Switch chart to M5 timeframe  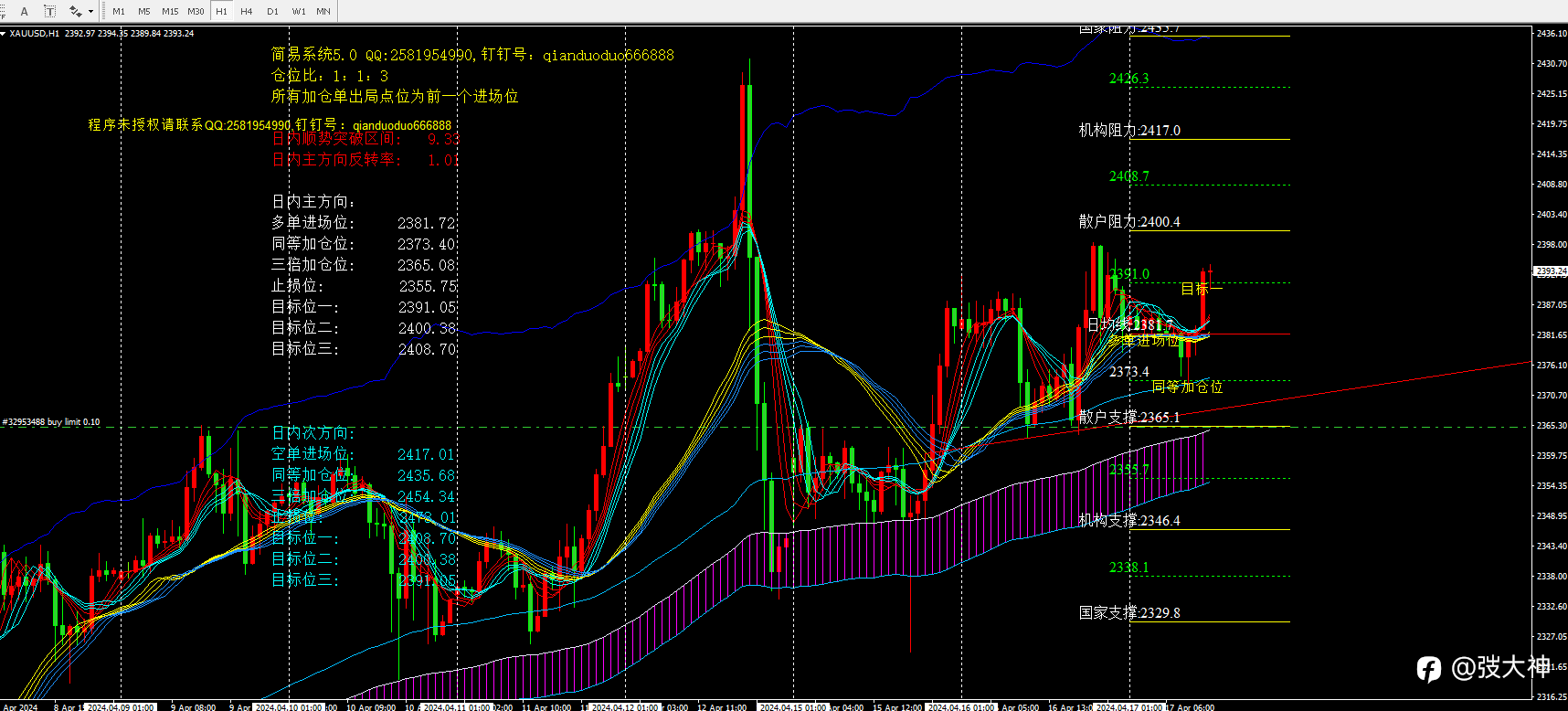[x=144, y=11]
